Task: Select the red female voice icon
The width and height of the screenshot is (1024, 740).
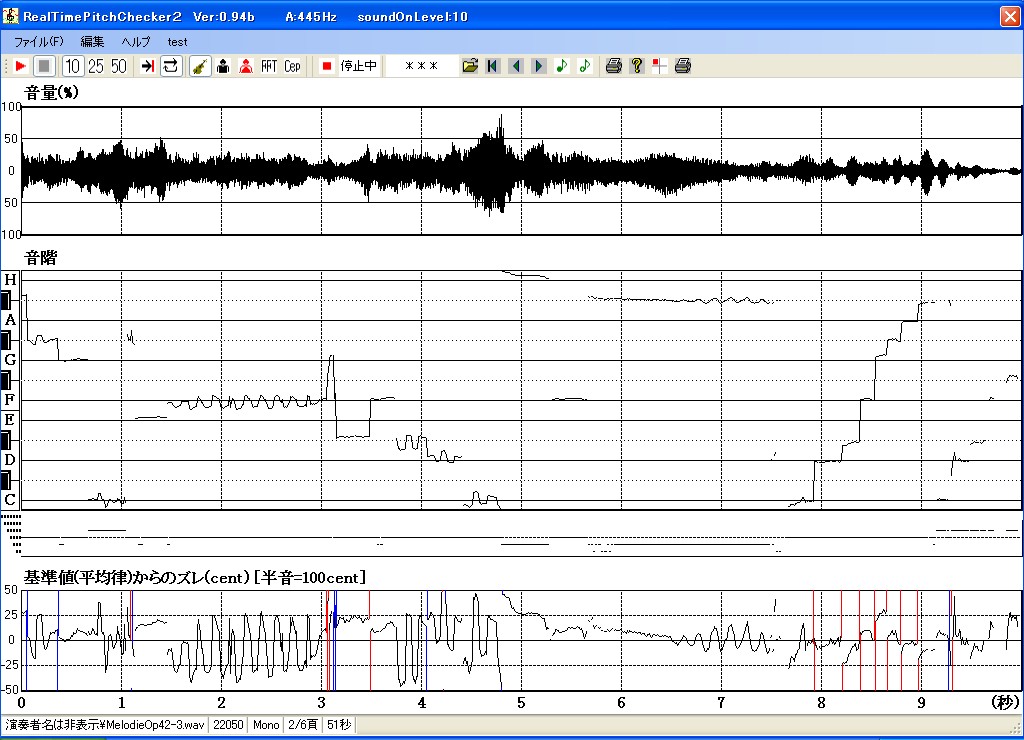Action: [x=246, y=66]
